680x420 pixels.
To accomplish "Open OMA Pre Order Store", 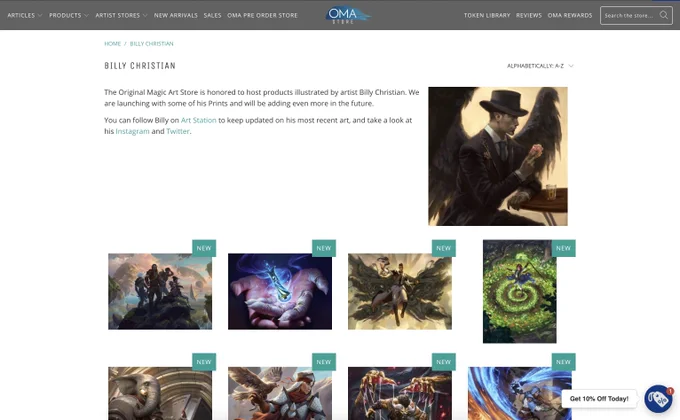I will 262,15.
